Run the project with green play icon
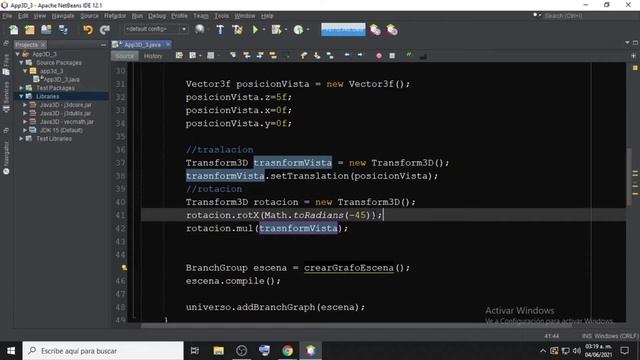 click(x=255, y=30)
